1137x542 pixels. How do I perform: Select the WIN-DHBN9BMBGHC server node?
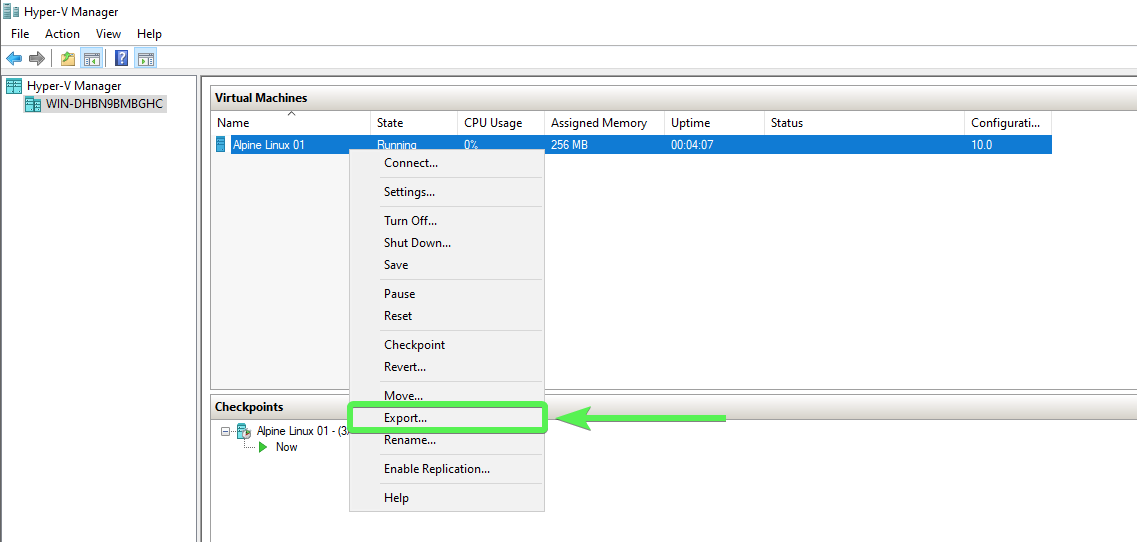point(94,104)
